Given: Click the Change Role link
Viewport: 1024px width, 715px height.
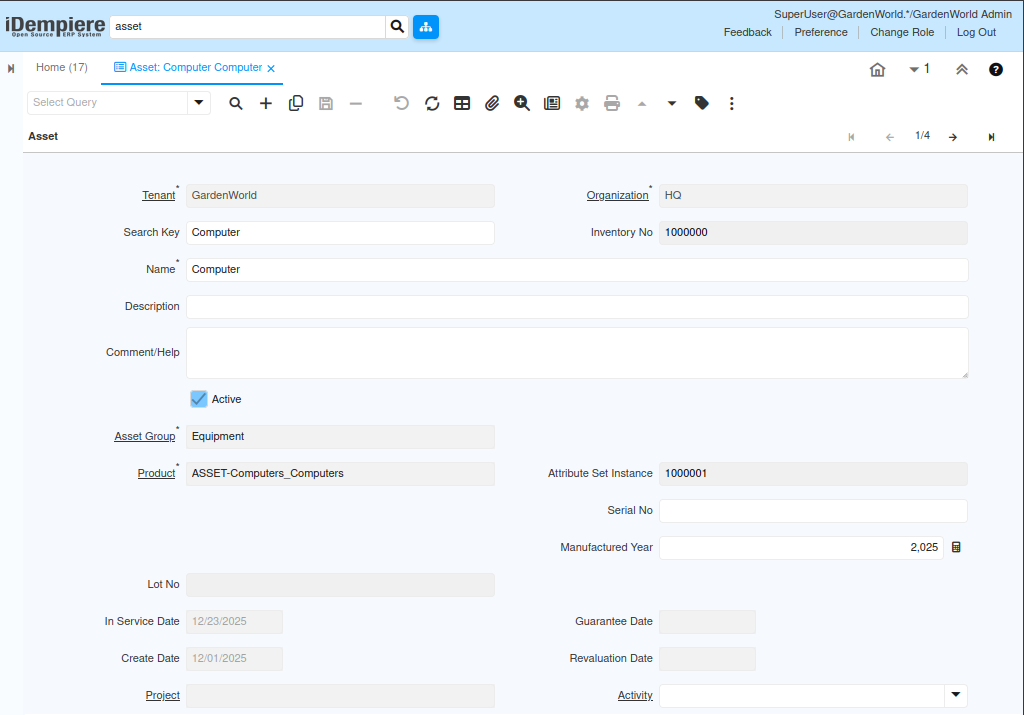Looking at the screenshot, I should (x=902, y=32).
